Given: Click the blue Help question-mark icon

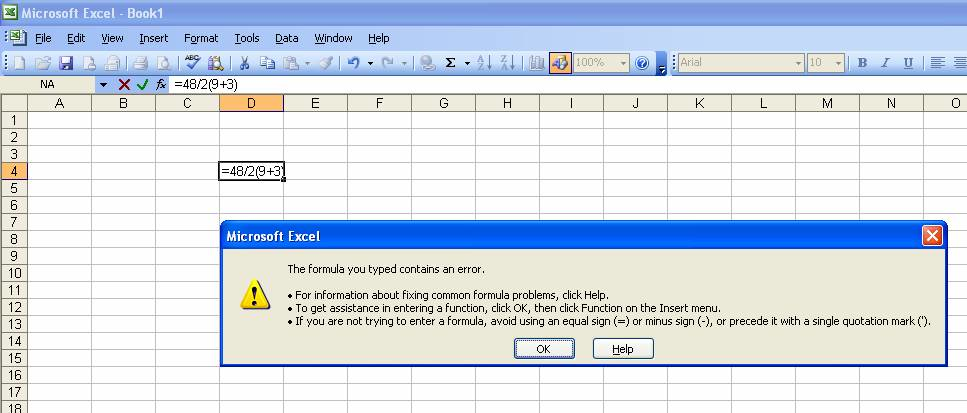Looking at the screenshot, I should coord(642,63).
